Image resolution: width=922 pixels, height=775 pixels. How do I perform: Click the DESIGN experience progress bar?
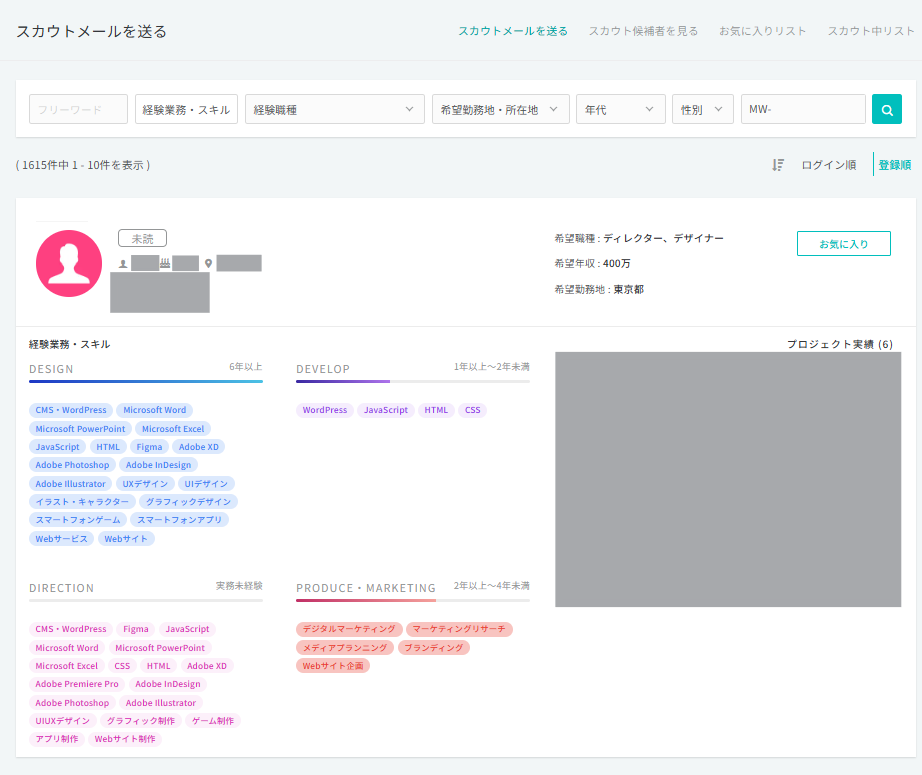coord(146,382)
